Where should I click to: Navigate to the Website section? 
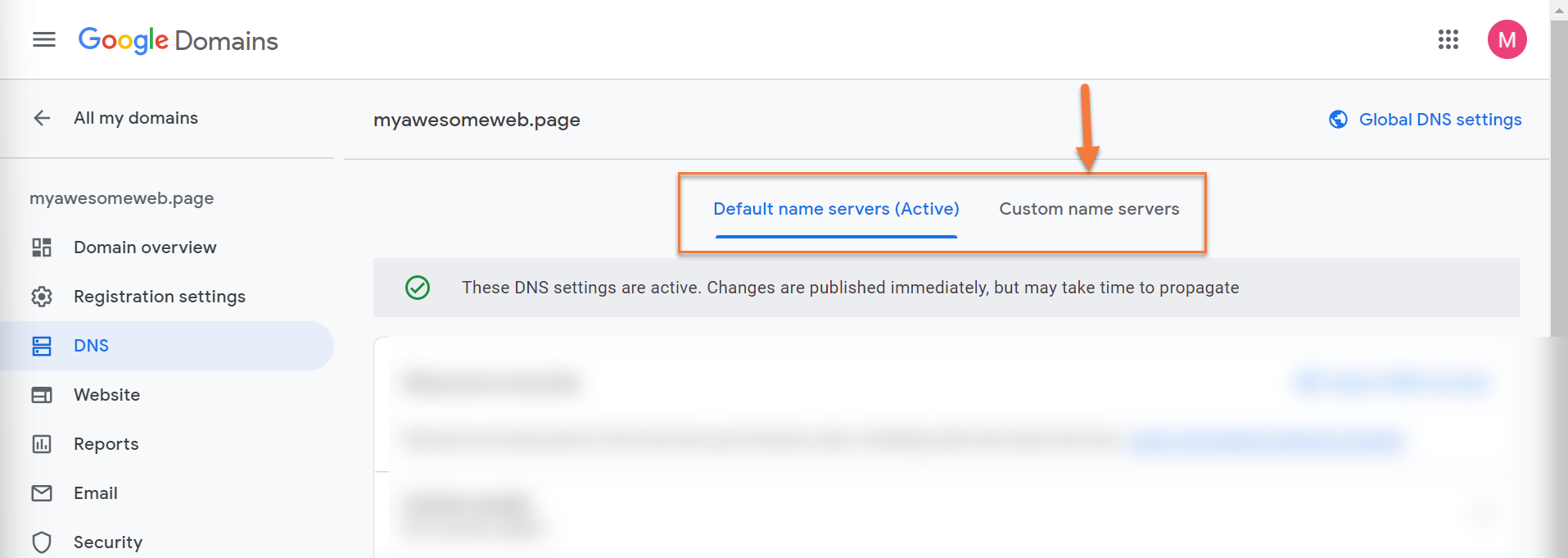tap(107, 395)
